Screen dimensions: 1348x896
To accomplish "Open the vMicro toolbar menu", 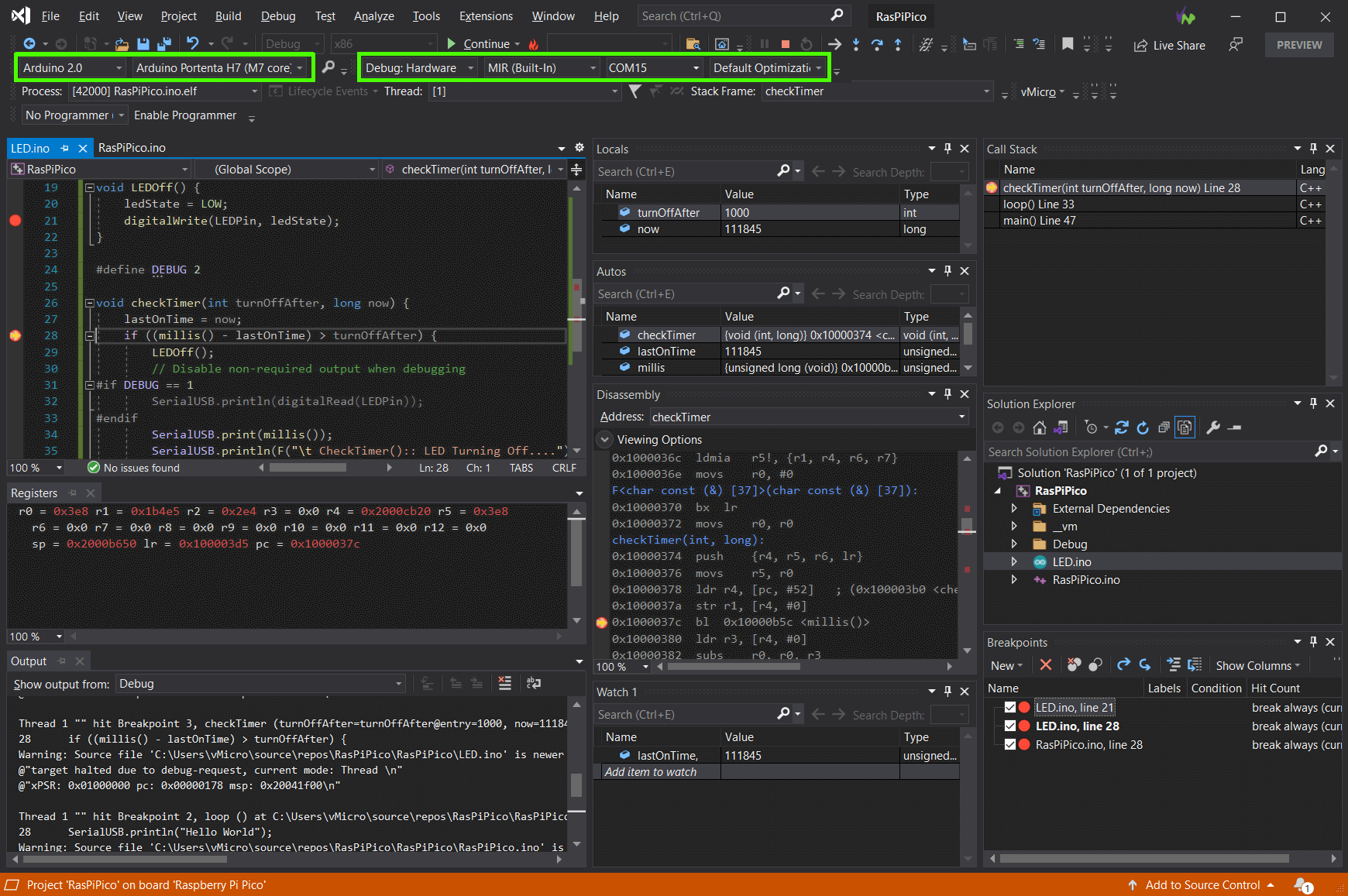I will click(1042, 91).
